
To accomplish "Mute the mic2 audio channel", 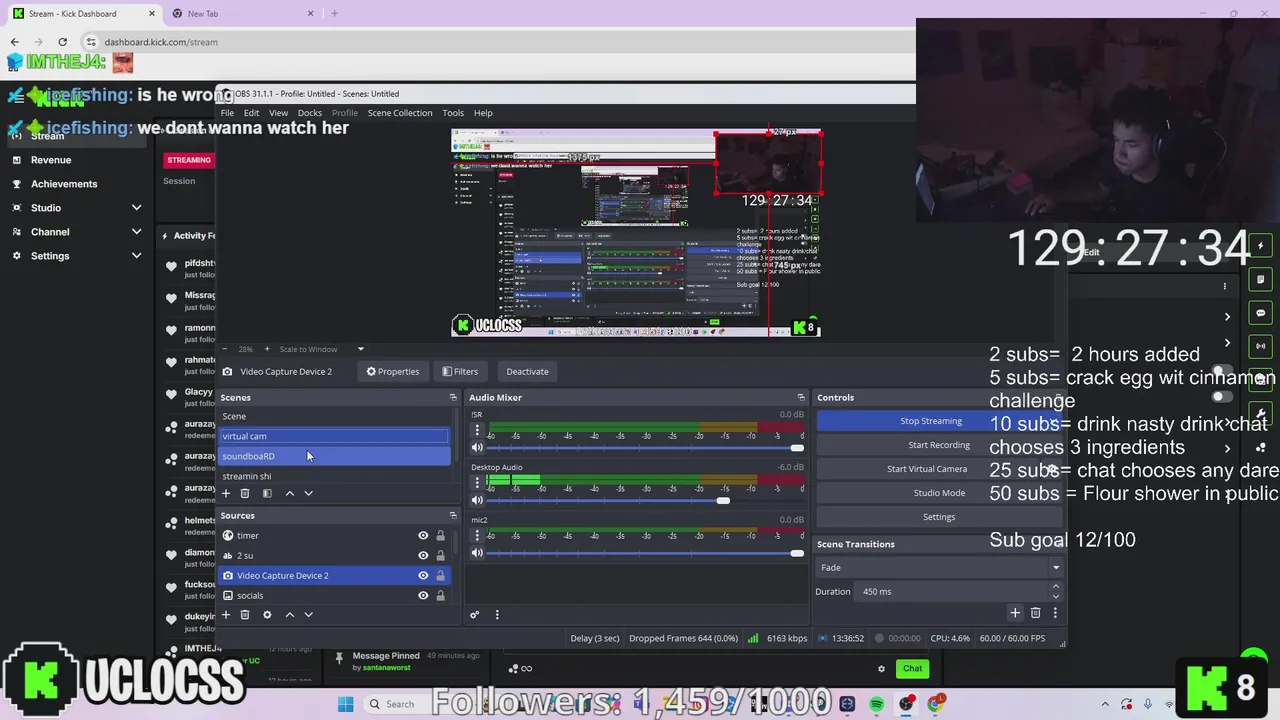I will point(477,553).
